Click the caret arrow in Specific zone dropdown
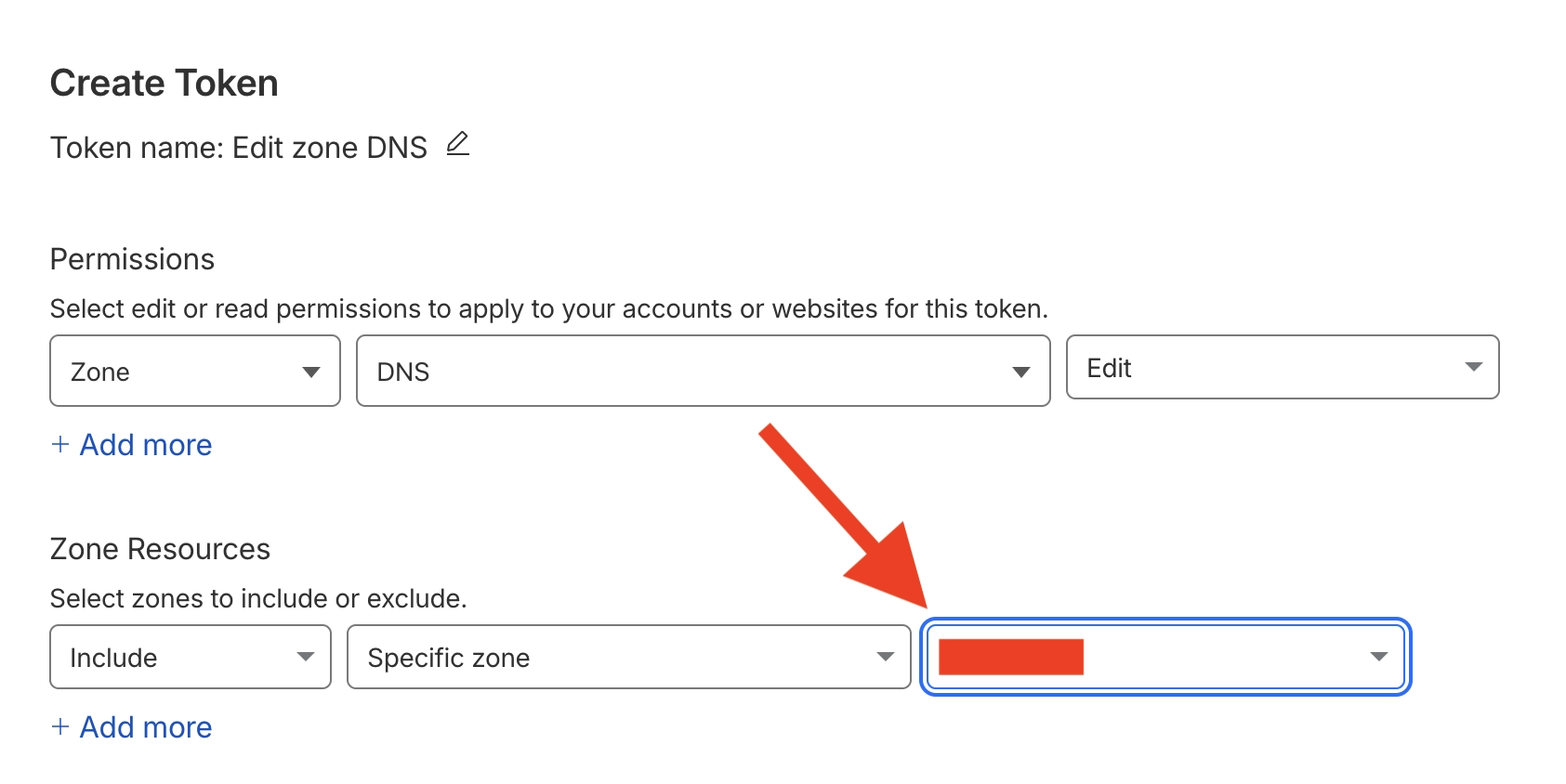The height and width of the screenshot is (784, 1566). coord(885,657)
